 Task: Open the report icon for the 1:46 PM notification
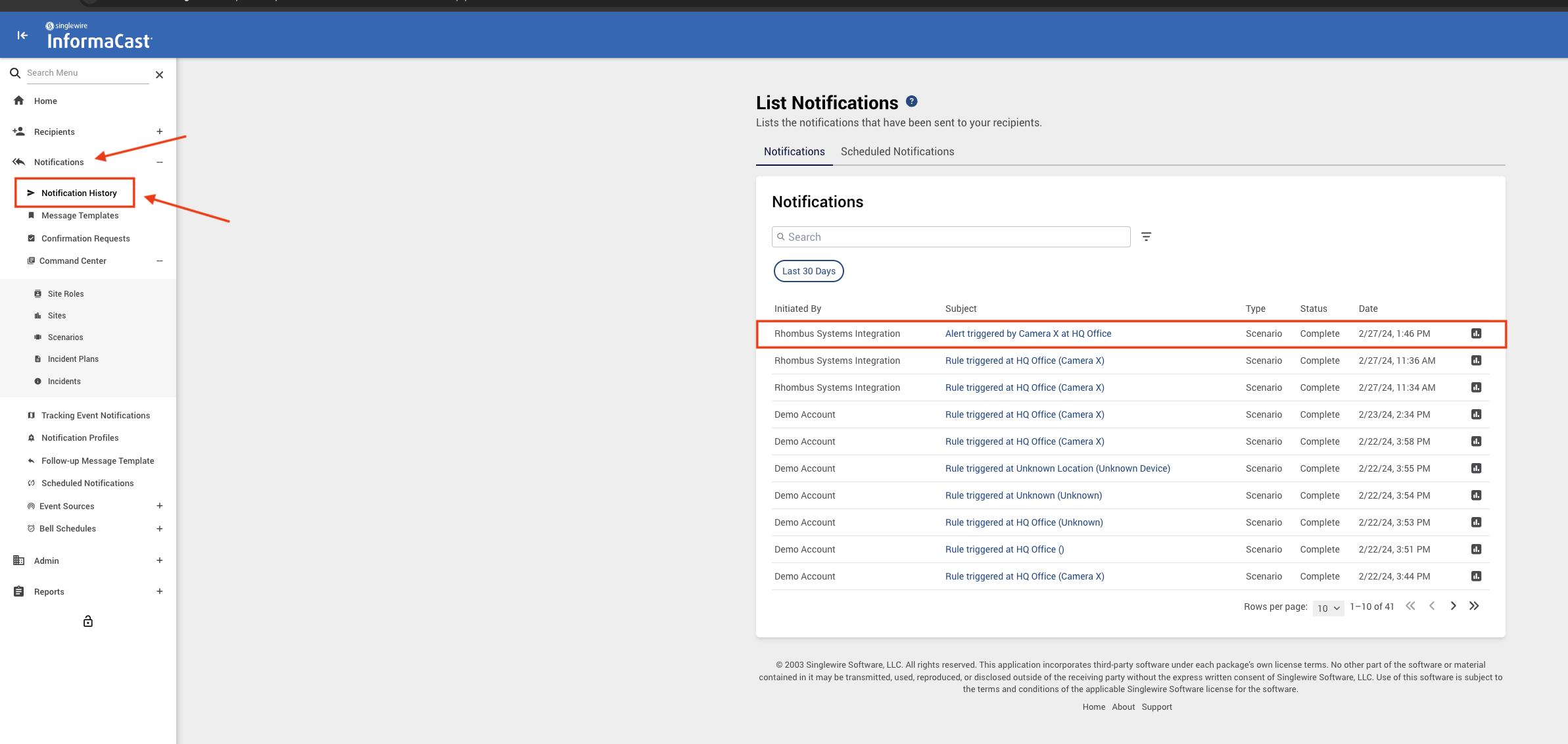(x=1476, y=334)
